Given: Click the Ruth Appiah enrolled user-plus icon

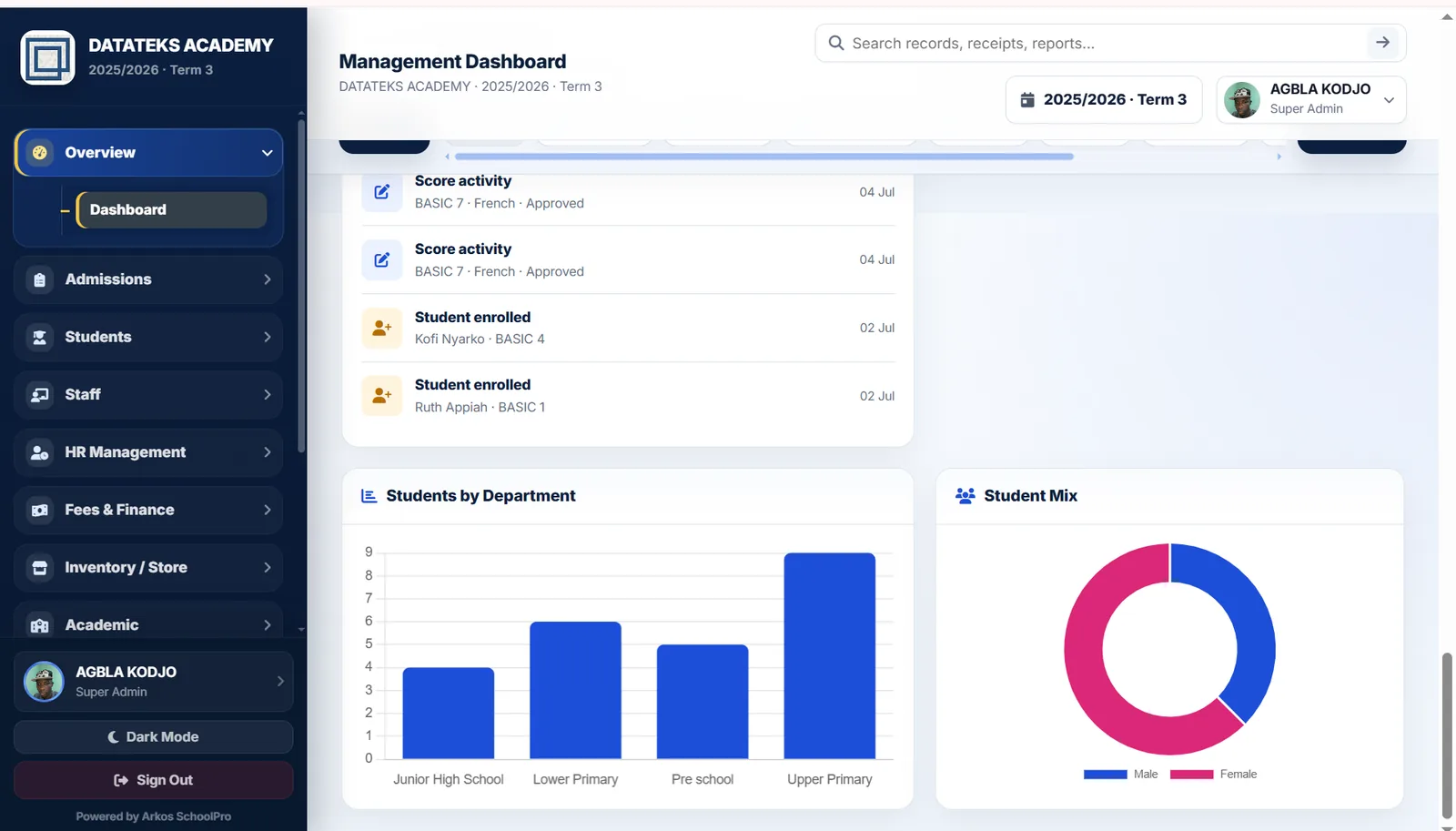Looking at the screenshot, I should click(x=382, y=396).
